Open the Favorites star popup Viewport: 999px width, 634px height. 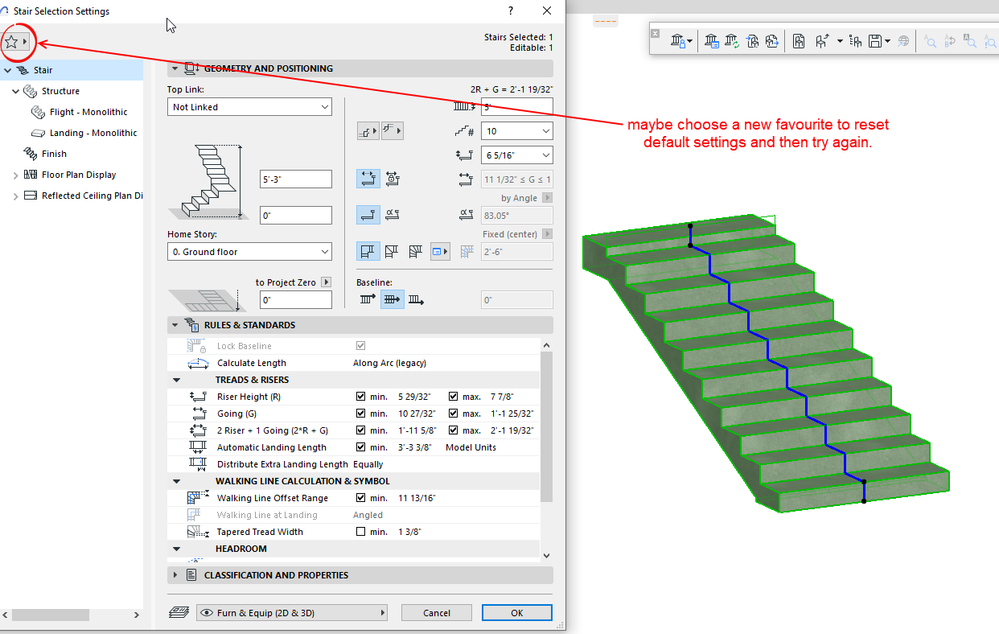pos(16,42)
